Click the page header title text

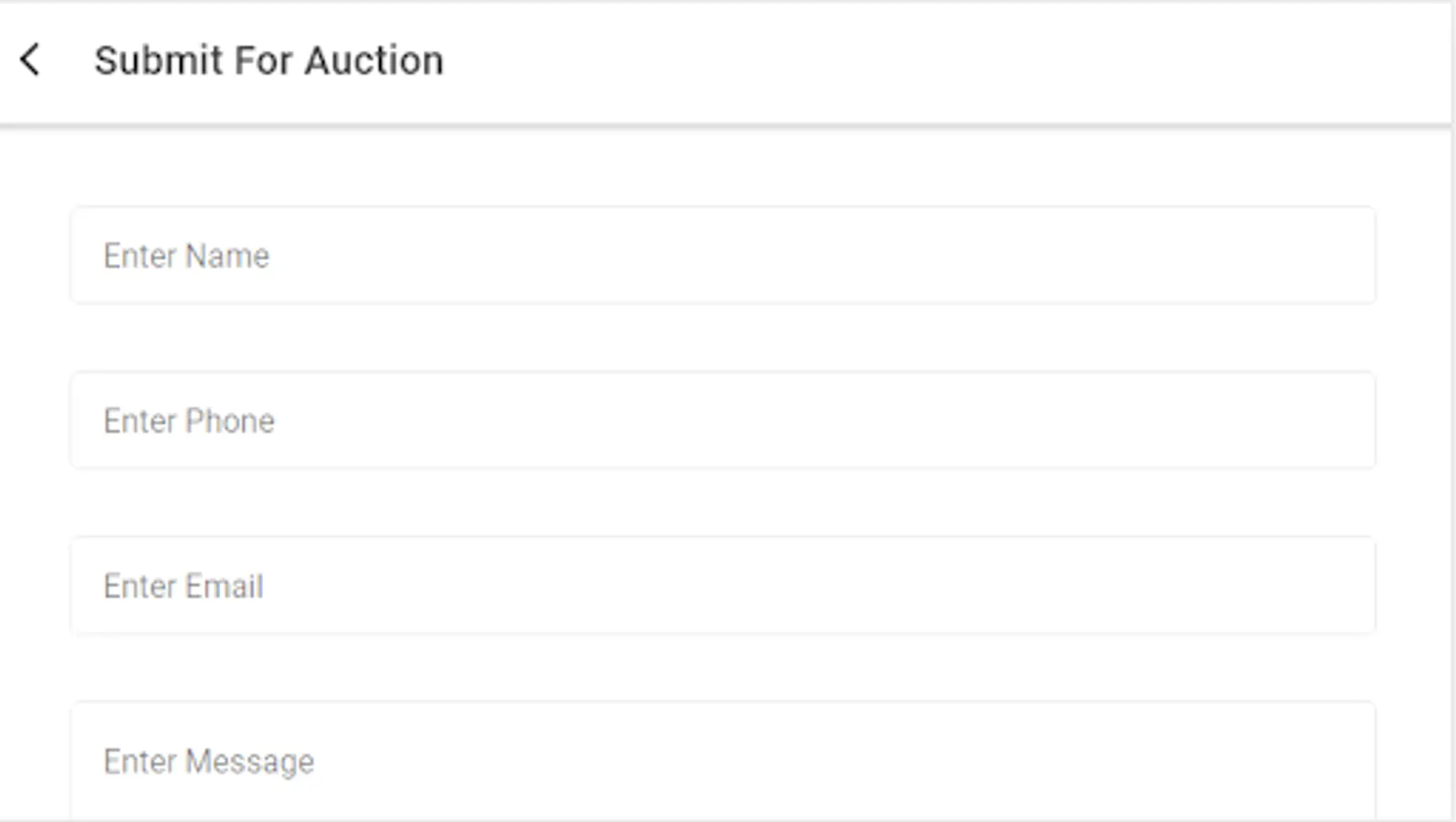click(269, 60)
